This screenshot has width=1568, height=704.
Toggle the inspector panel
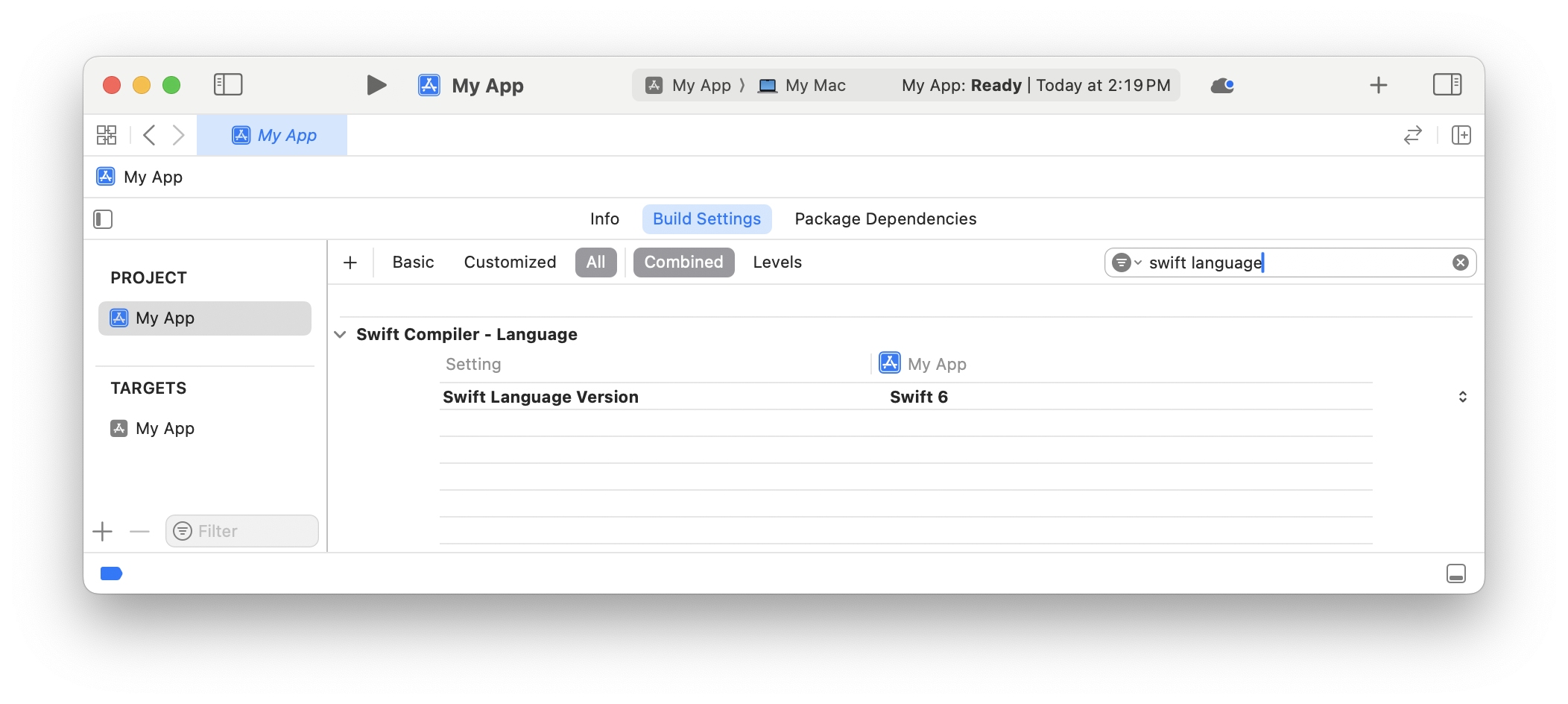pyautogui.click(x=1447, y=85)
